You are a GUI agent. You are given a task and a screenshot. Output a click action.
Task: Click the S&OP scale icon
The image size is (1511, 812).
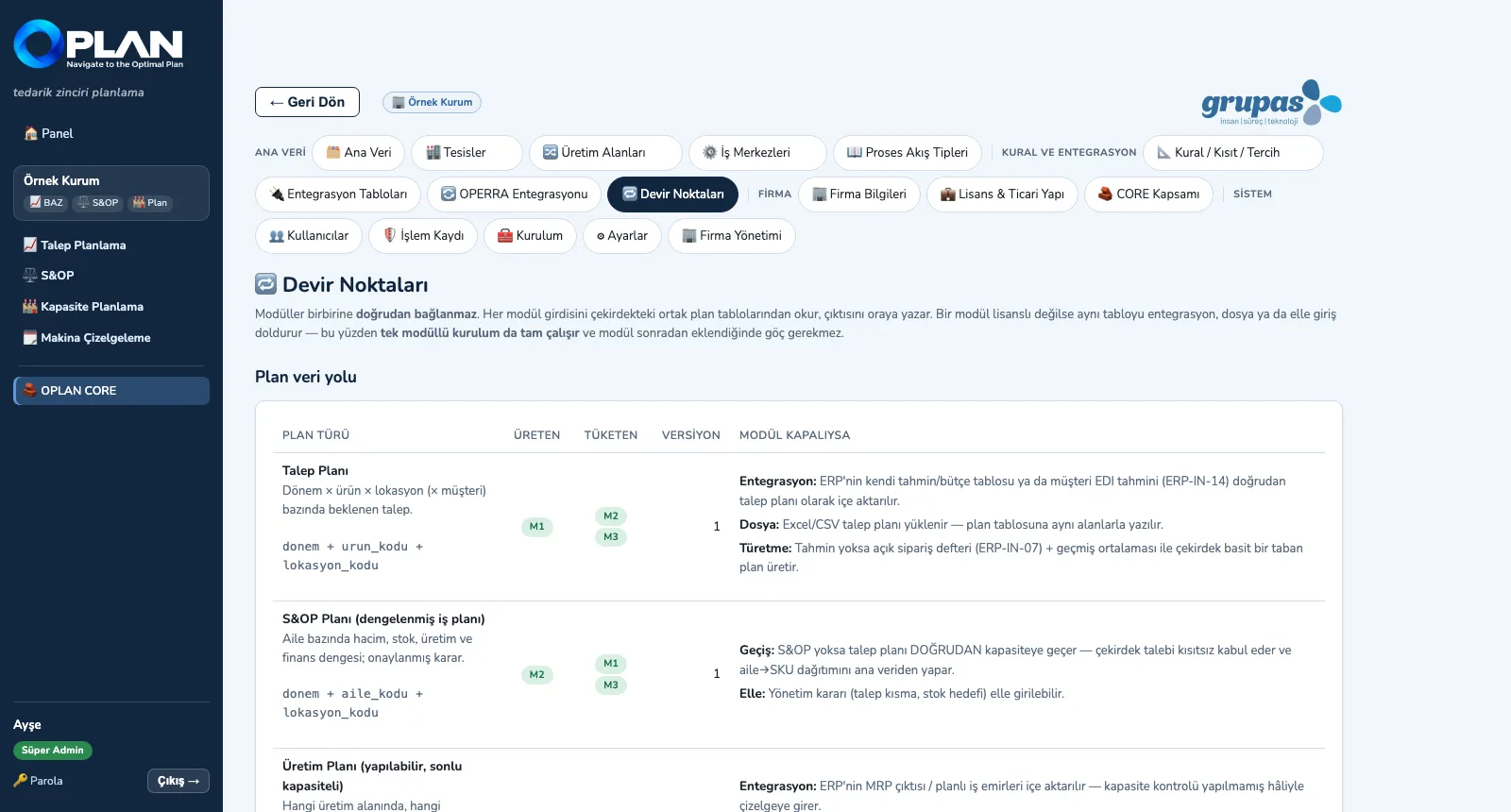click(30, 275)
